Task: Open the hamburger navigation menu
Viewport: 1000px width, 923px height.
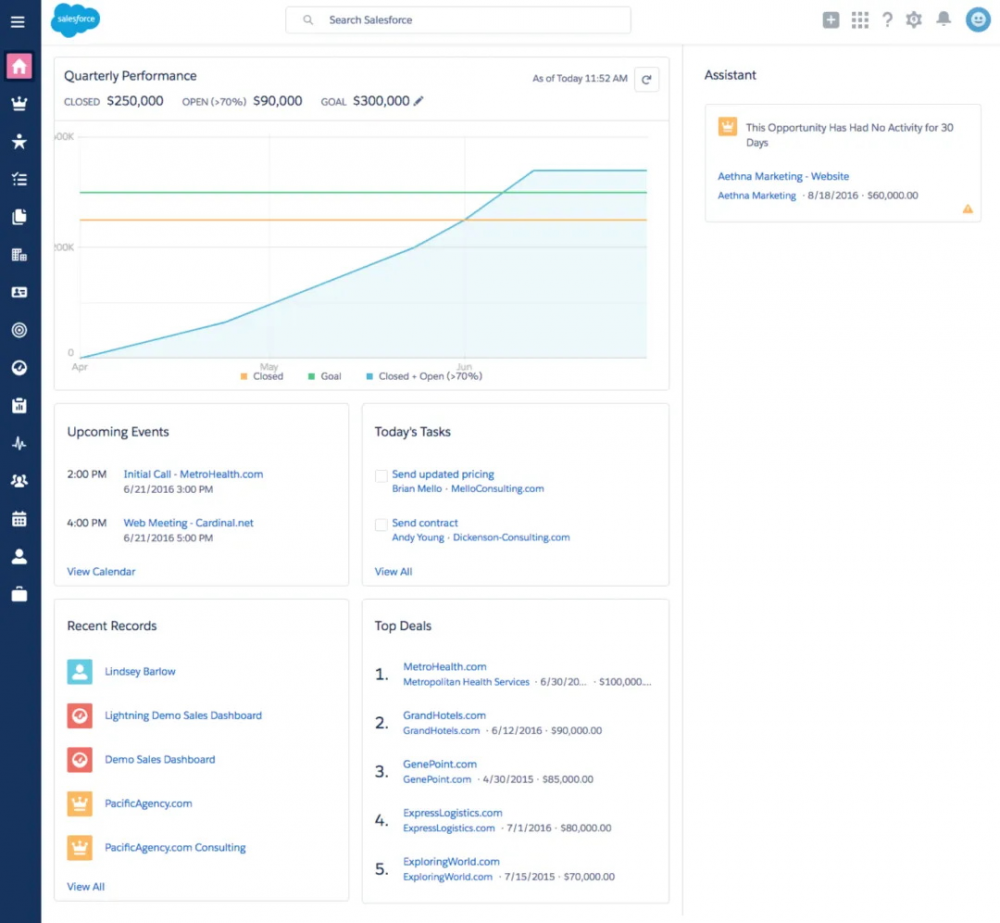Action: pos(18,22)
